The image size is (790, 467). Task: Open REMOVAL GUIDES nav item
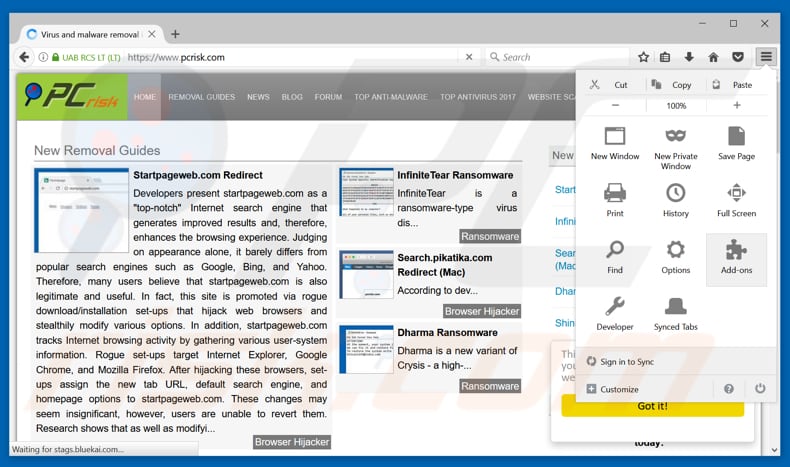(x=202, y=97)
